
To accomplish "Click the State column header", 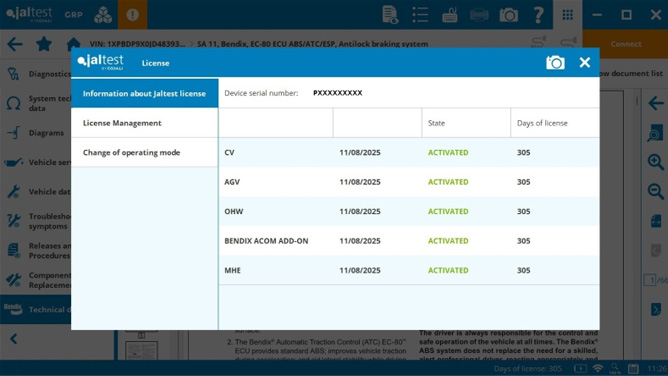I will pos(436,123).
